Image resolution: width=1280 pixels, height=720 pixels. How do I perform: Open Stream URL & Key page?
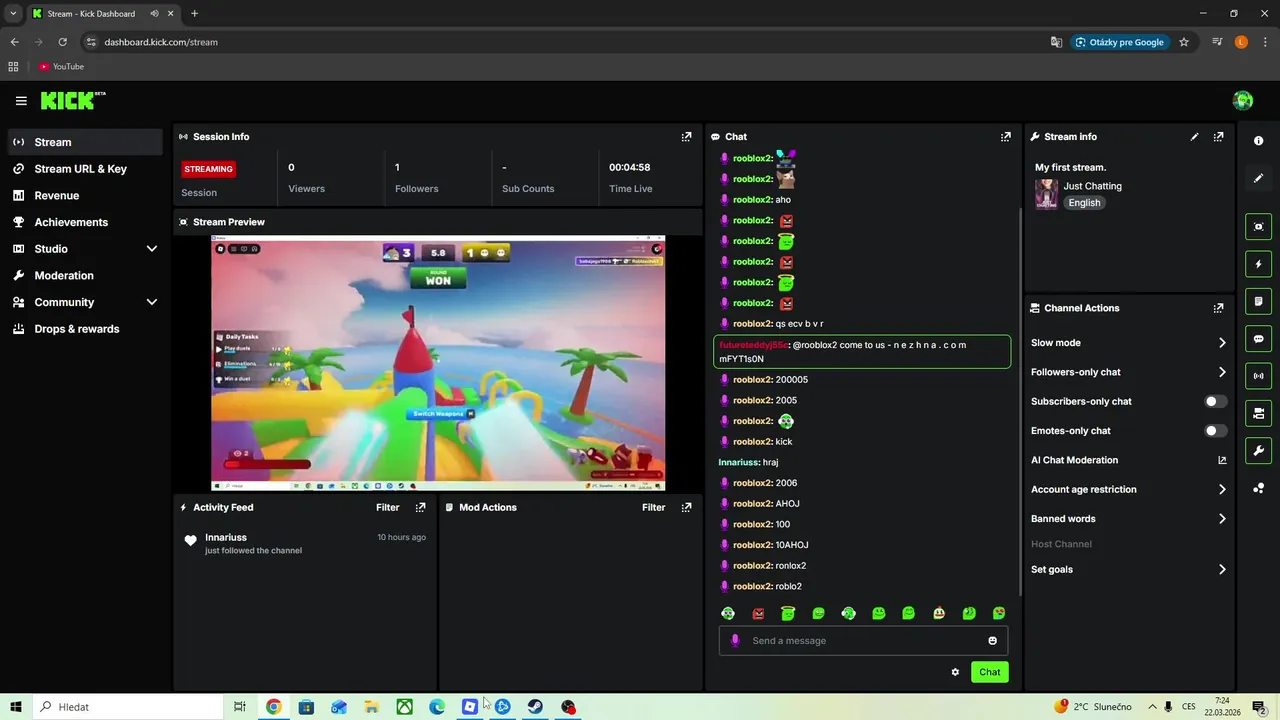pos(85,169)
